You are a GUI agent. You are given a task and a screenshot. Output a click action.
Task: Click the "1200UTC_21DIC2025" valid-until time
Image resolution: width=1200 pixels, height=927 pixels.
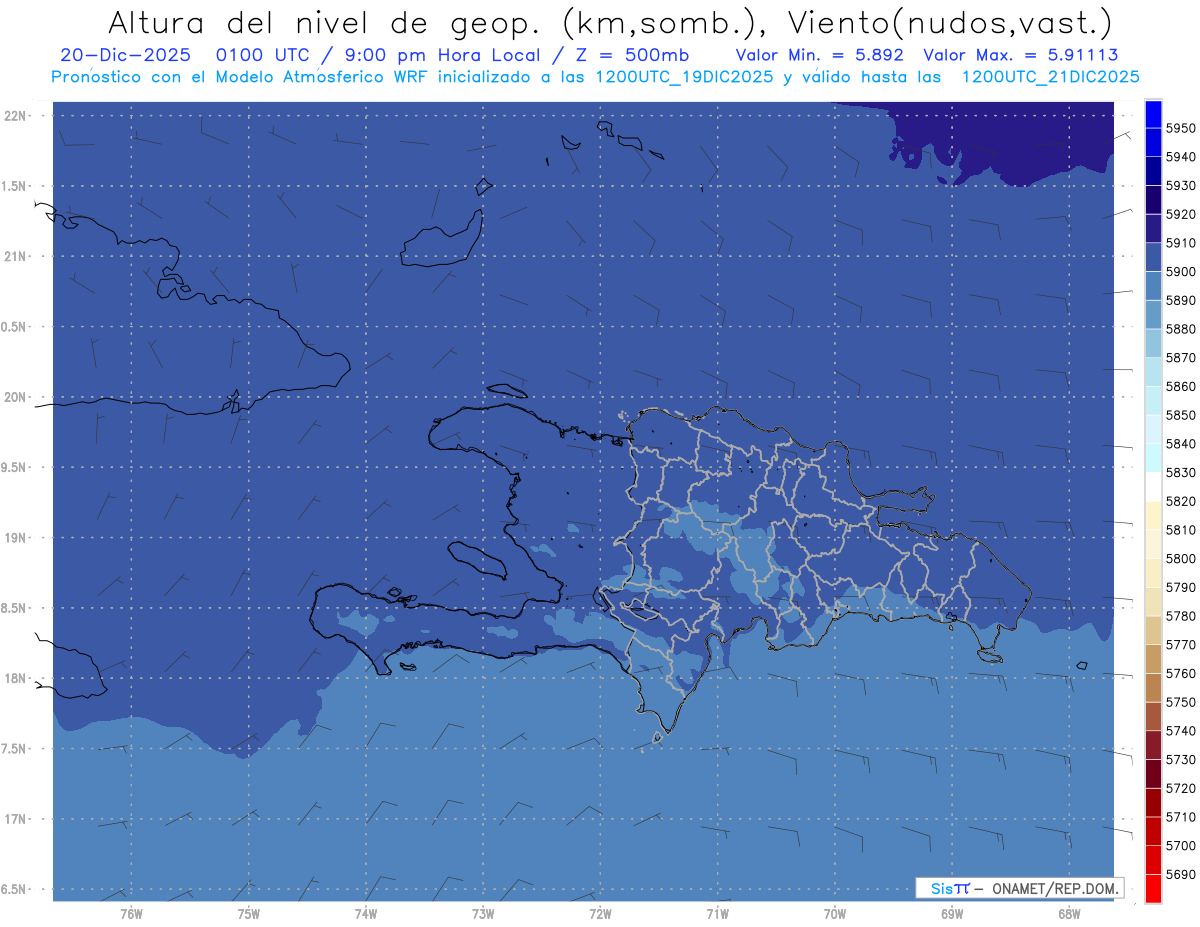pos(1049,76)
